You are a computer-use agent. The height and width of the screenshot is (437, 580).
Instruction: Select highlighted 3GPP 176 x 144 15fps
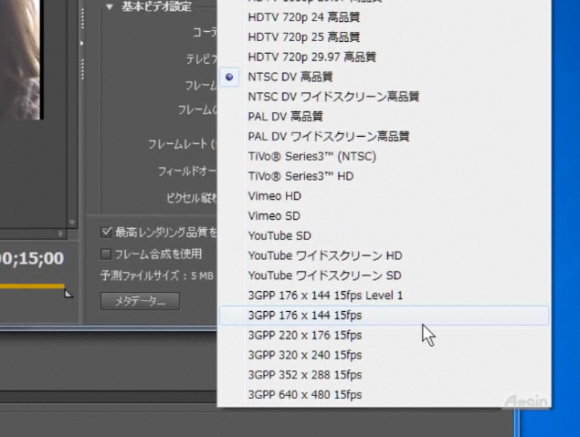(384, 316)
